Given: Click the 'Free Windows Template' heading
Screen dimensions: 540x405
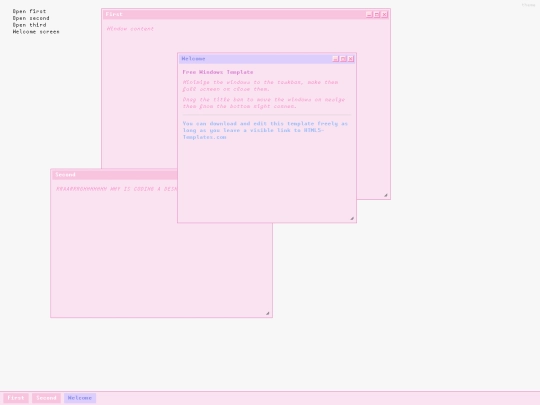Looking at the screenshot, I should coord(218,72).
